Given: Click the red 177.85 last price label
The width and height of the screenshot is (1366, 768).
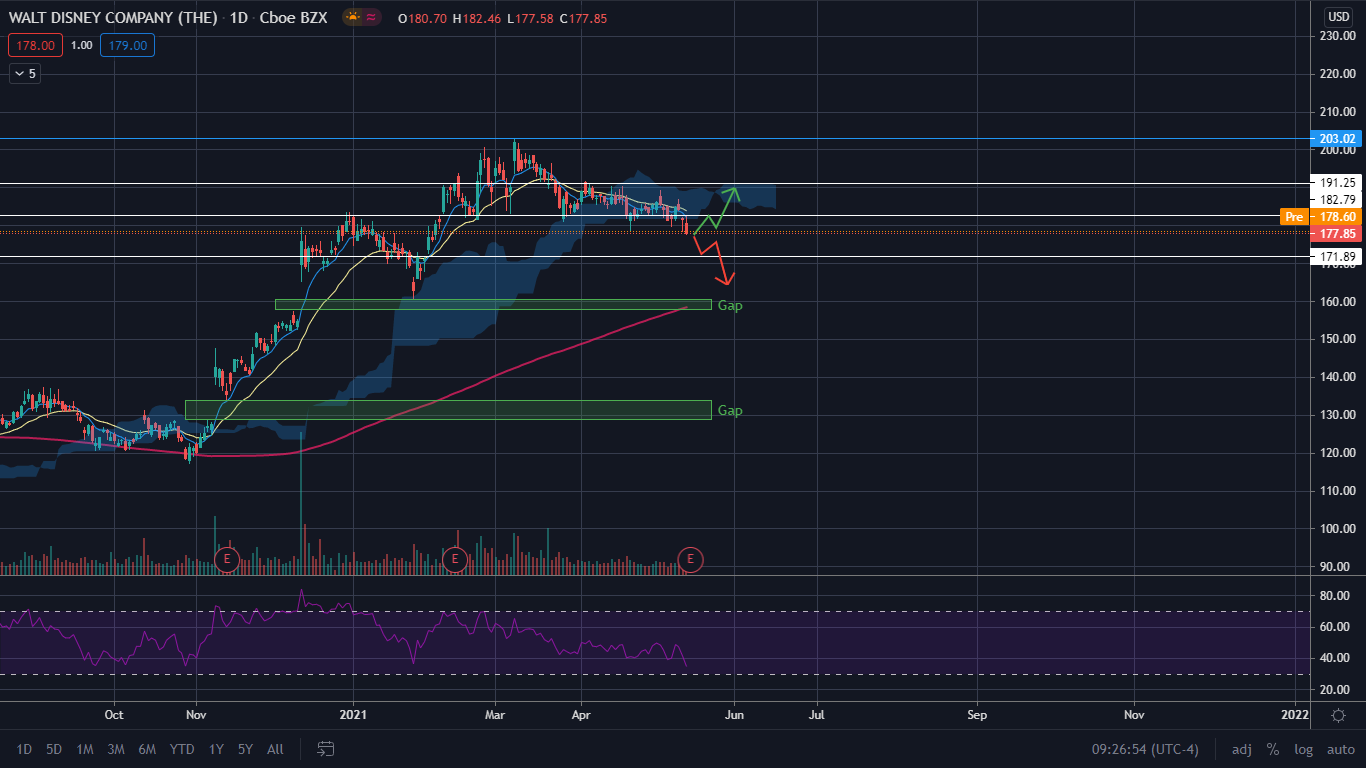Looking at the screenshot, I should (x=1337, y=233).
